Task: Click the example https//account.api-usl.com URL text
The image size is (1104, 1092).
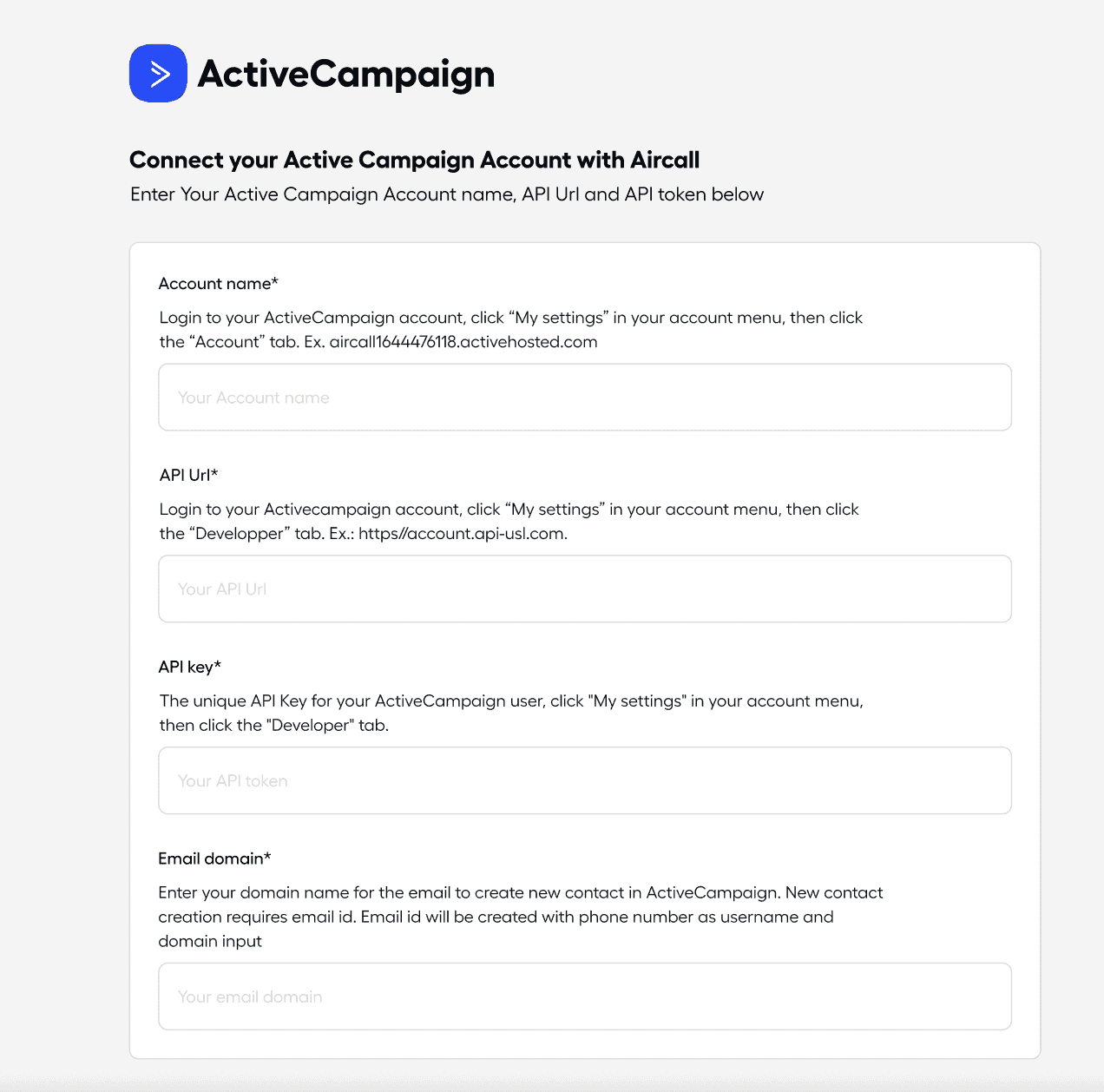Action: pyautogui.click(x=462, y=534)
